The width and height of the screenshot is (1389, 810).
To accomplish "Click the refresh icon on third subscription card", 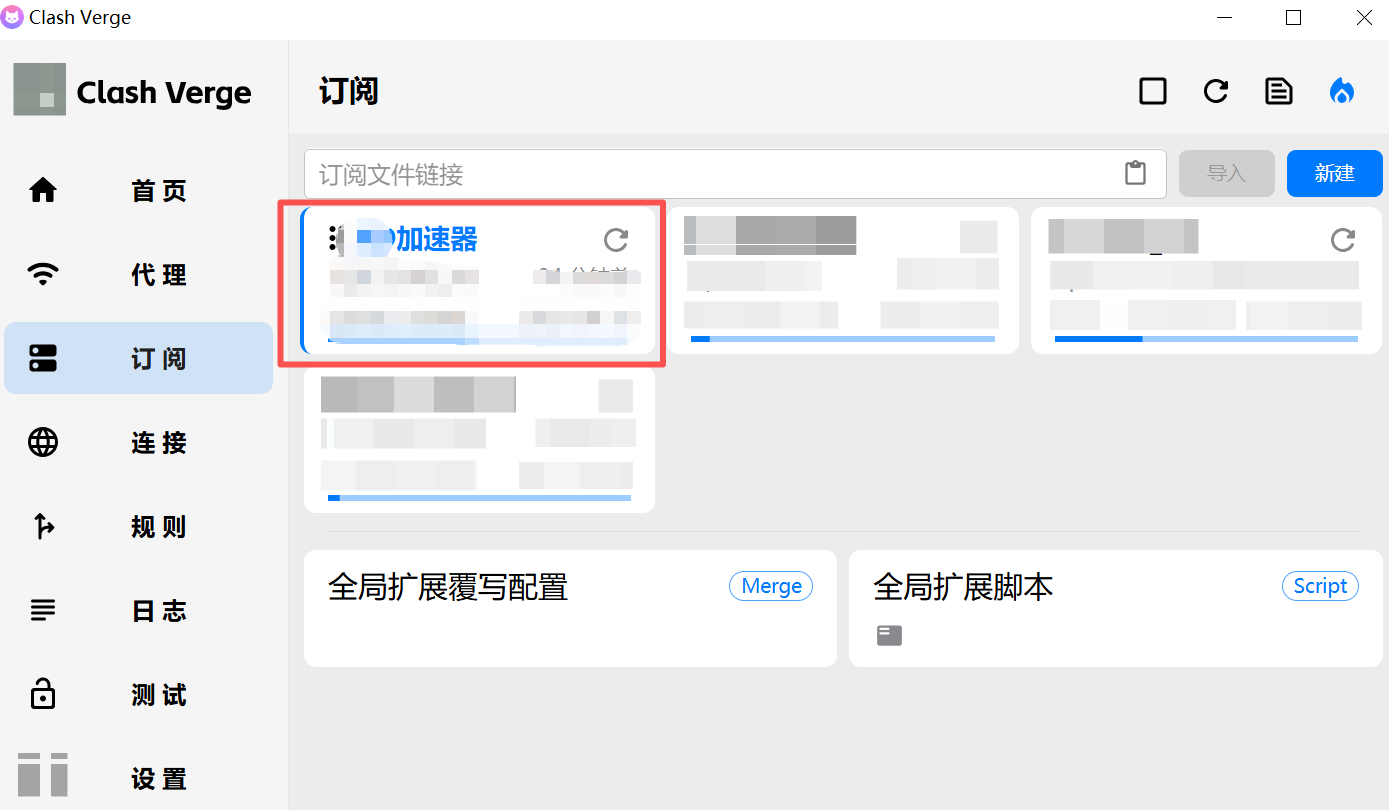I will click(1342, 240).
